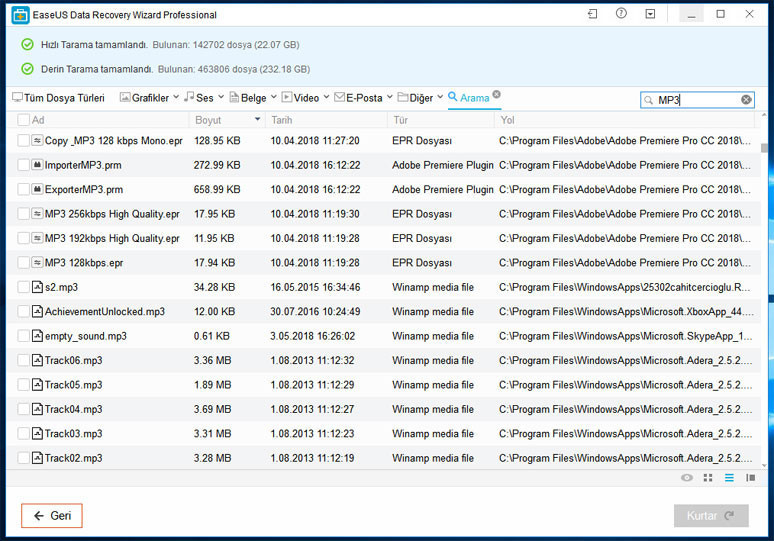The height and width of the screenshot is (541, 774).
Task: Click the EaseUS app logo icon
Action: click(x=20, y=15)
